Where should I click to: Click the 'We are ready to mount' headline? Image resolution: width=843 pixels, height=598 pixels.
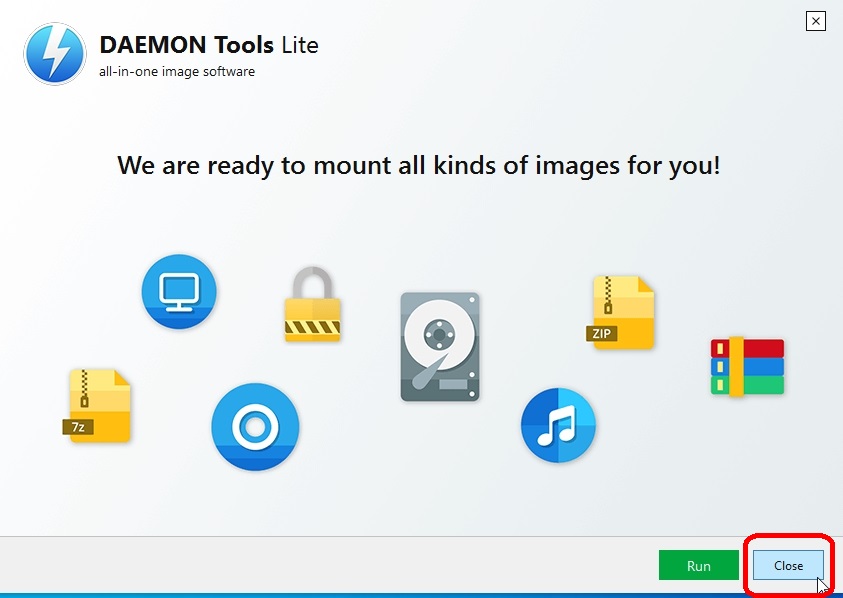coord(419,166)
